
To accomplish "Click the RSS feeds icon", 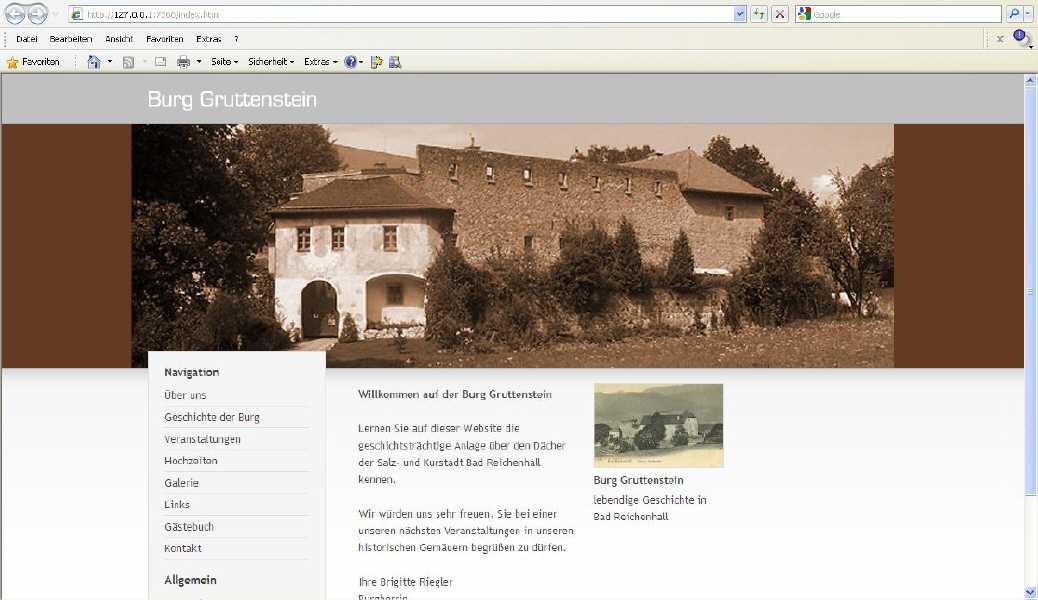I will coord(128,62).
